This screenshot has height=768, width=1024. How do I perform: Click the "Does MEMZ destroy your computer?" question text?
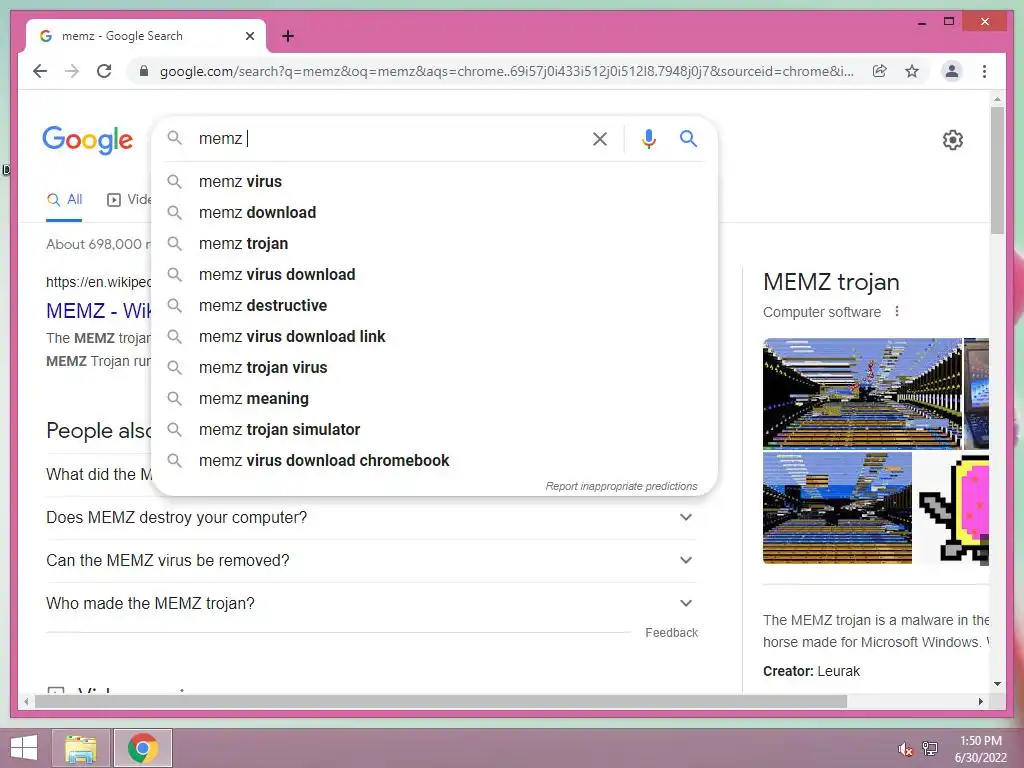click(x=176, y=517)
